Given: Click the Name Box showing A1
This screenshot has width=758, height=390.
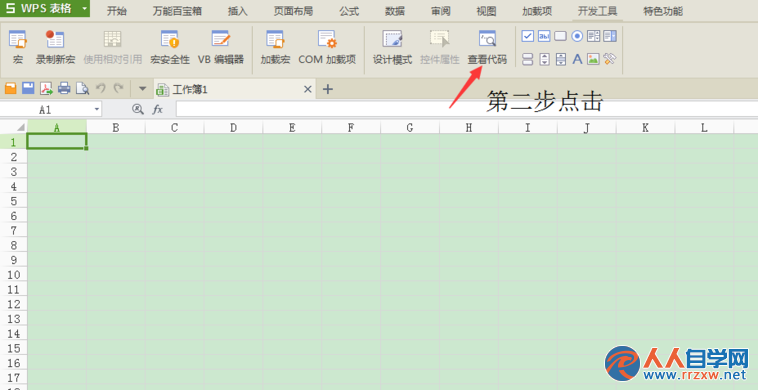Looking at the screenshot, I should (x=45, y=110).
